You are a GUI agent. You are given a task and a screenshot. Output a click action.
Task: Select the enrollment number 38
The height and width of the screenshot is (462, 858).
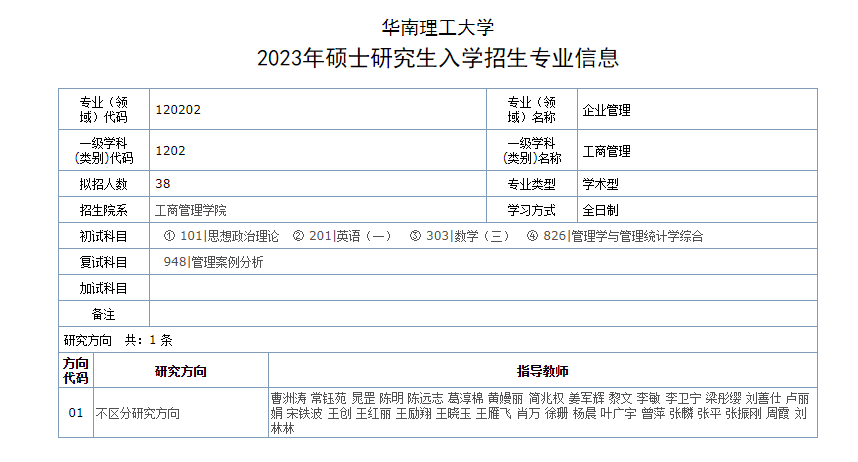163,183
